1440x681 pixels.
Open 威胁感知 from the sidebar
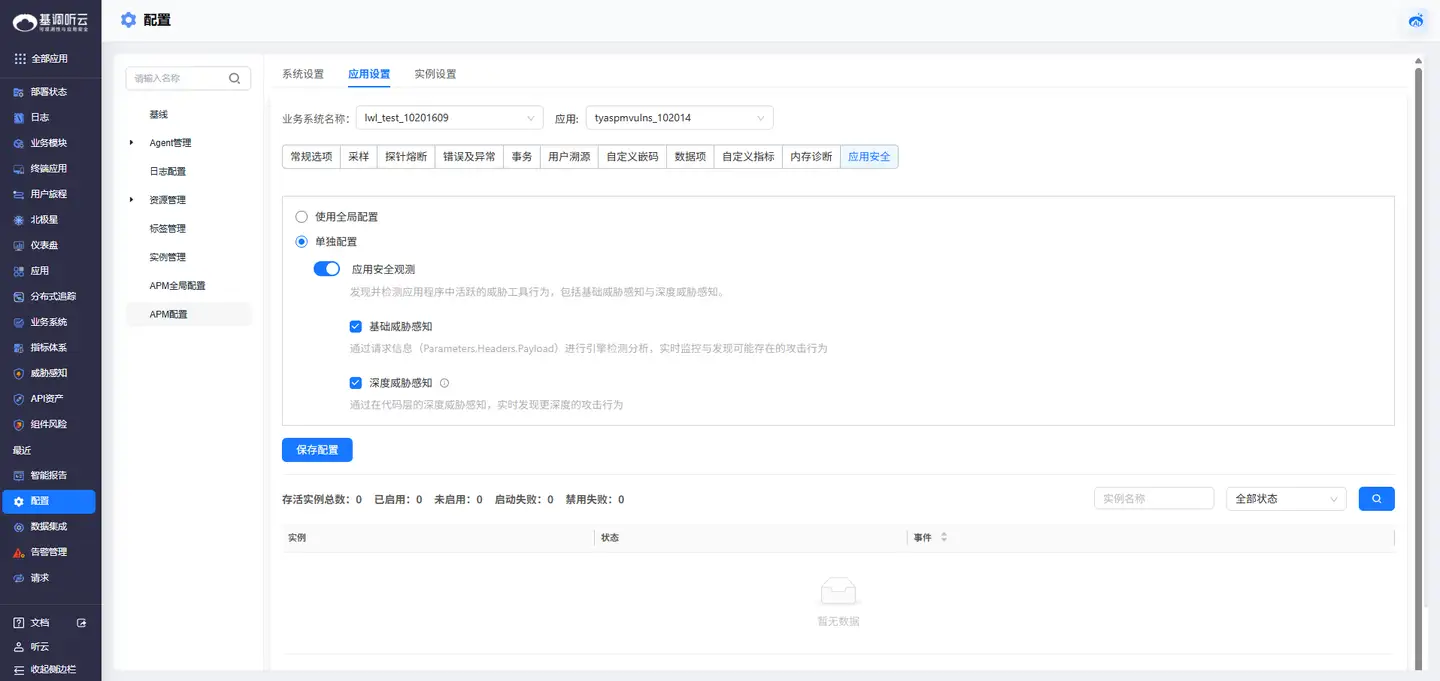(x=48, y=373)
